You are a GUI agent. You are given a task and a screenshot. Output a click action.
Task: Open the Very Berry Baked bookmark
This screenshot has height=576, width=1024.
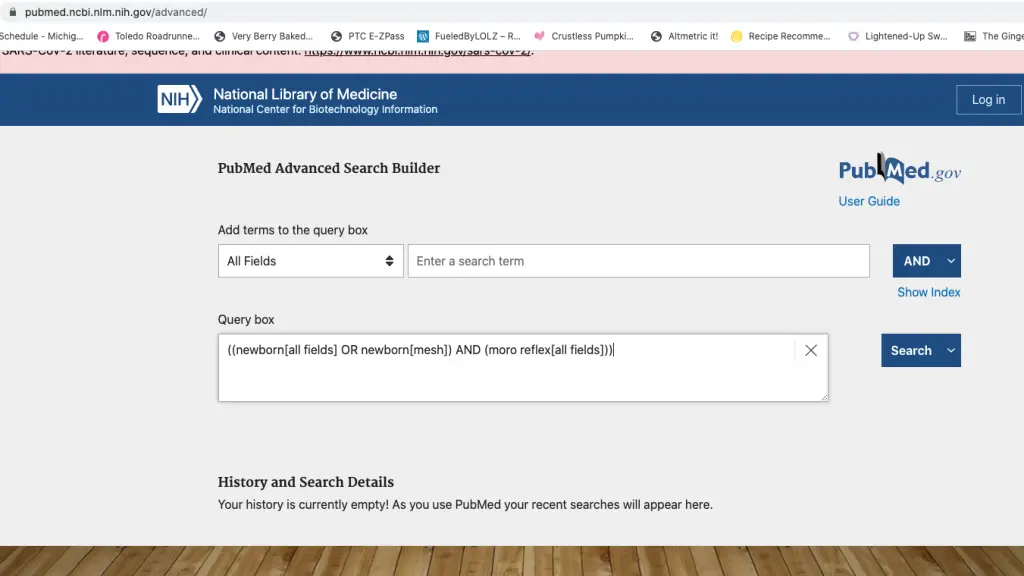[x=264, y=37]
